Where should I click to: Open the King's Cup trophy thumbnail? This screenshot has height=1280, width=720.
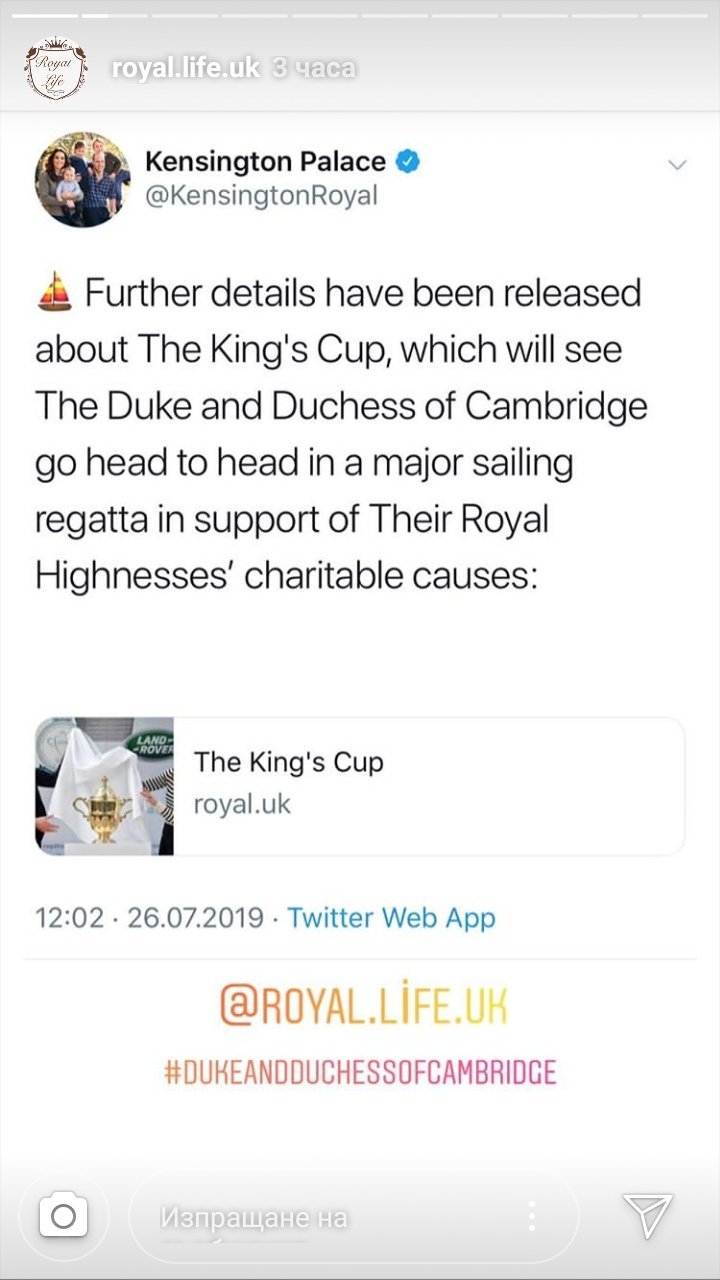(105, 786)
